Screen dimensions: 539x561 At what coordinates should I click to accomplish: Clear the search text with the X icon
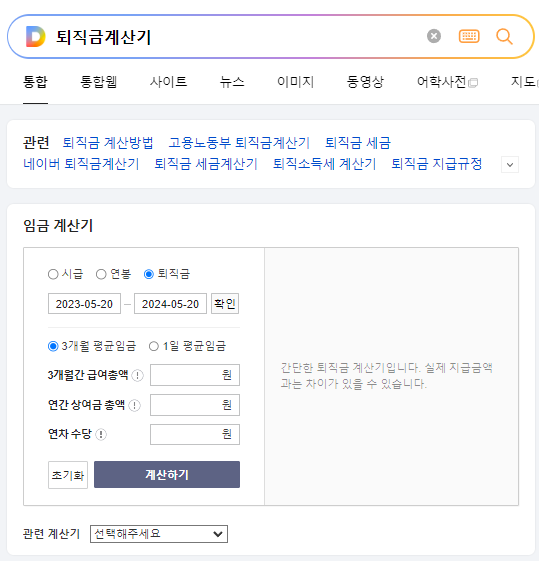point(434,36)
